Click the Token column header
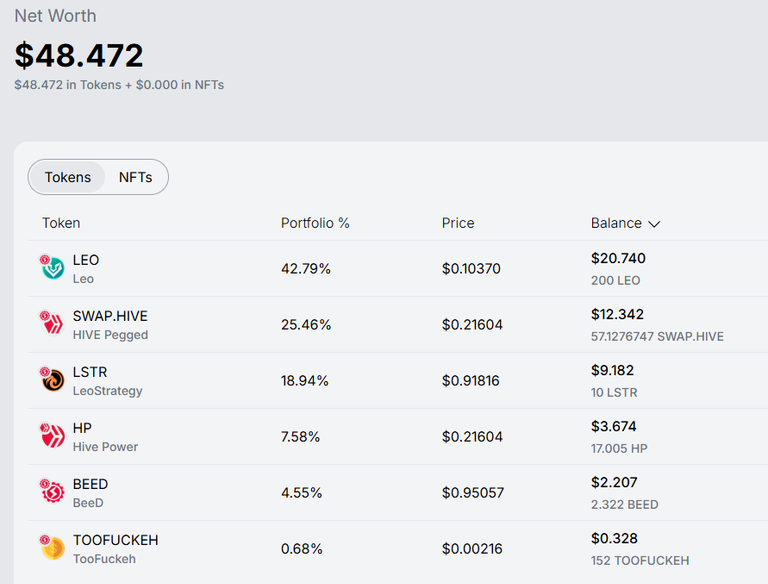The image size is (768, 584). pos(61,223)
